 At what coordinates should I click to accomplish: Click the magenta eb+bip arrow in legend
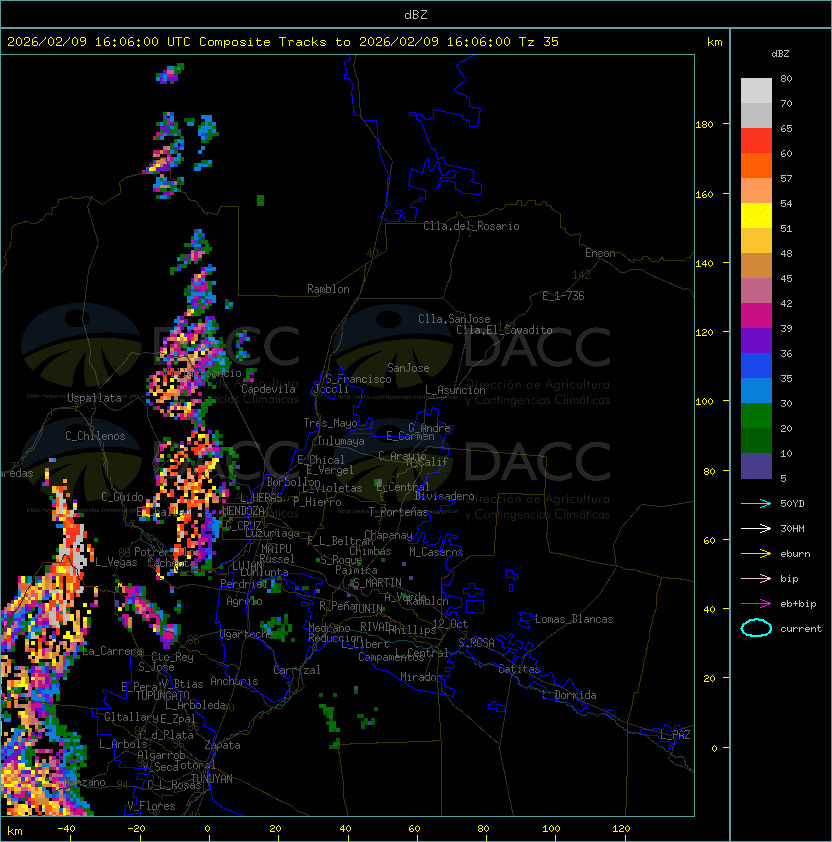click(x=756, y=604)
